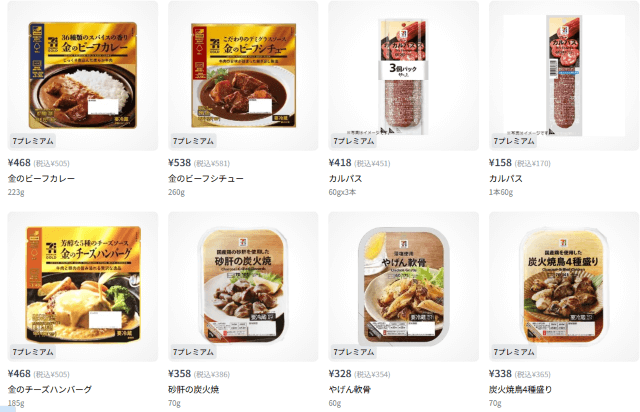Click the 金のビーフシチュー product name link

(206, 178)
